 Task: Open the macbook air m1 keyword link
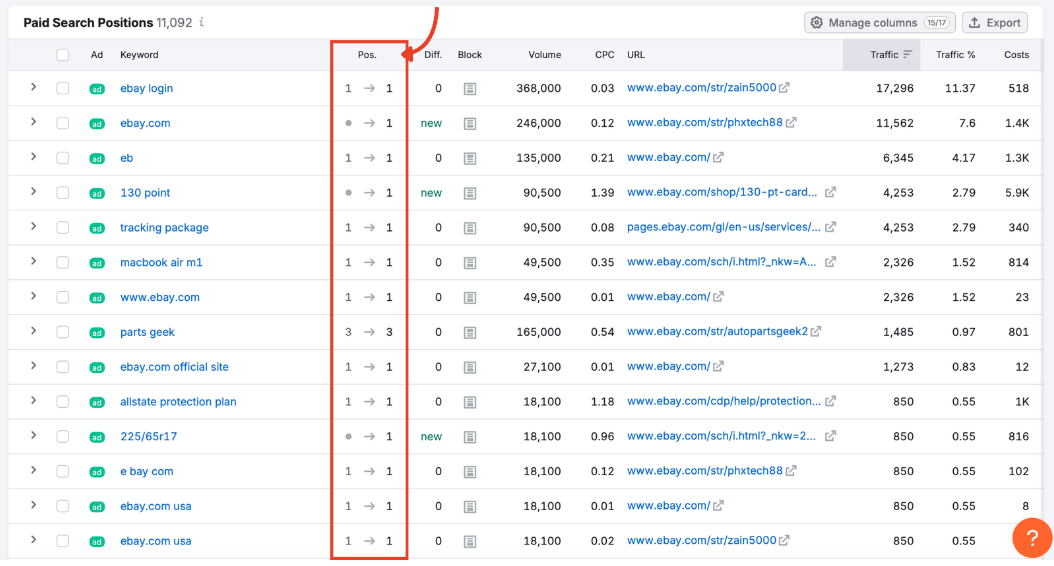[161, 263]
